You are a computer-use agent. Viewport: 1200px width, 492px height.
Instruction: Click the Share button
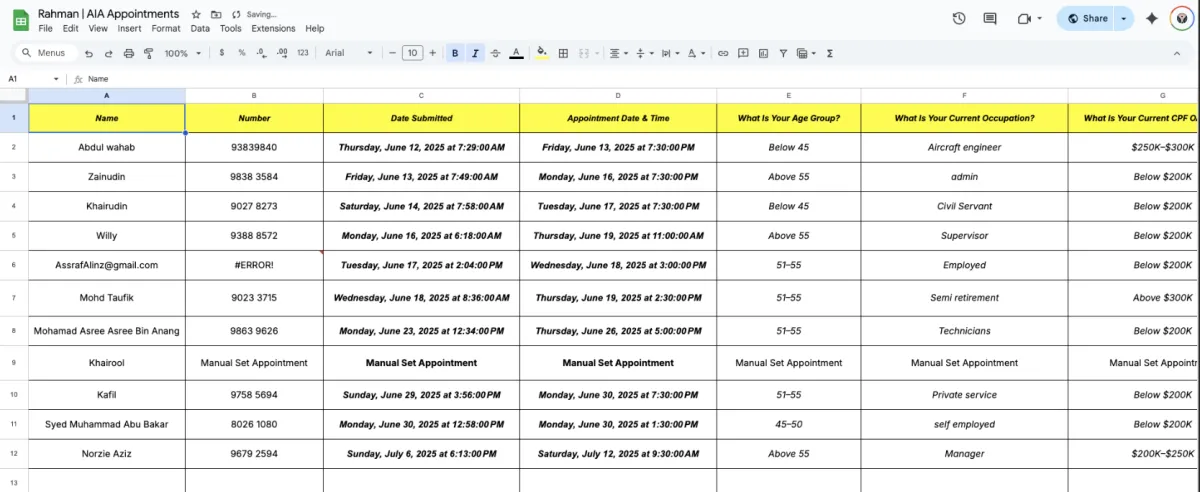(x=1087, y=18)
